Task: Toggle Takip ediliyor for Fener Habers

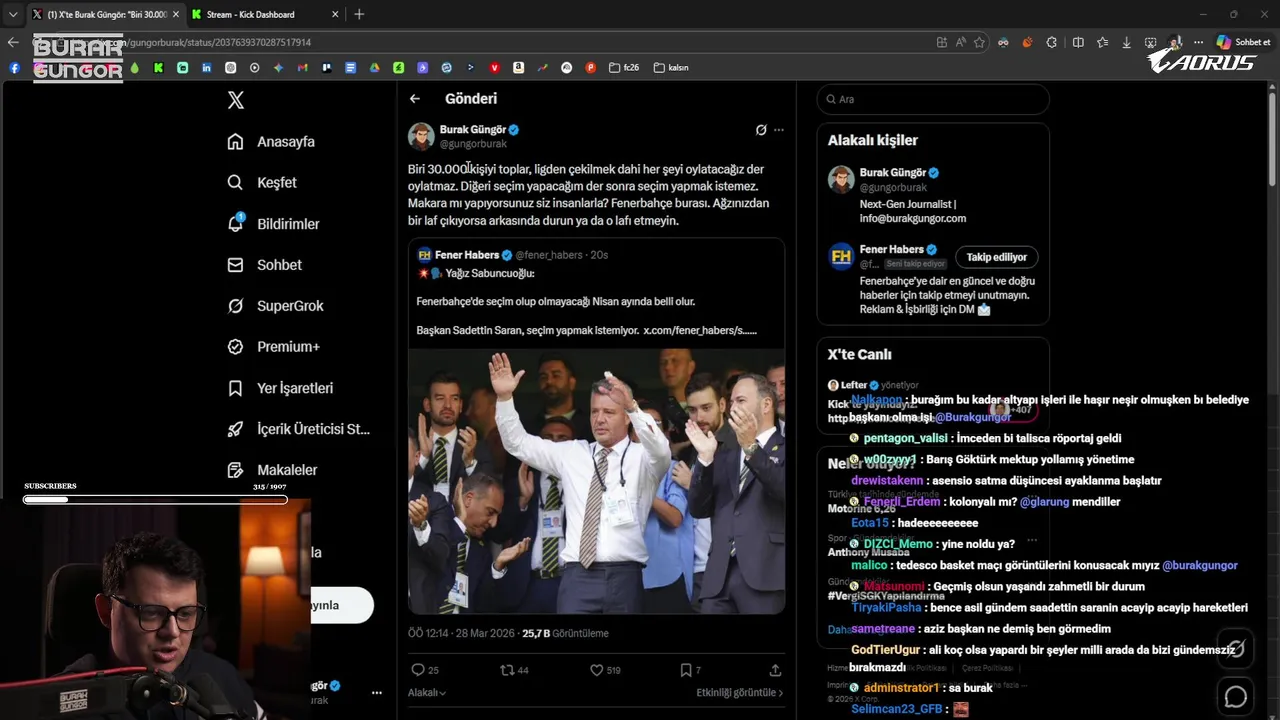Action: (x=997, y=257)
